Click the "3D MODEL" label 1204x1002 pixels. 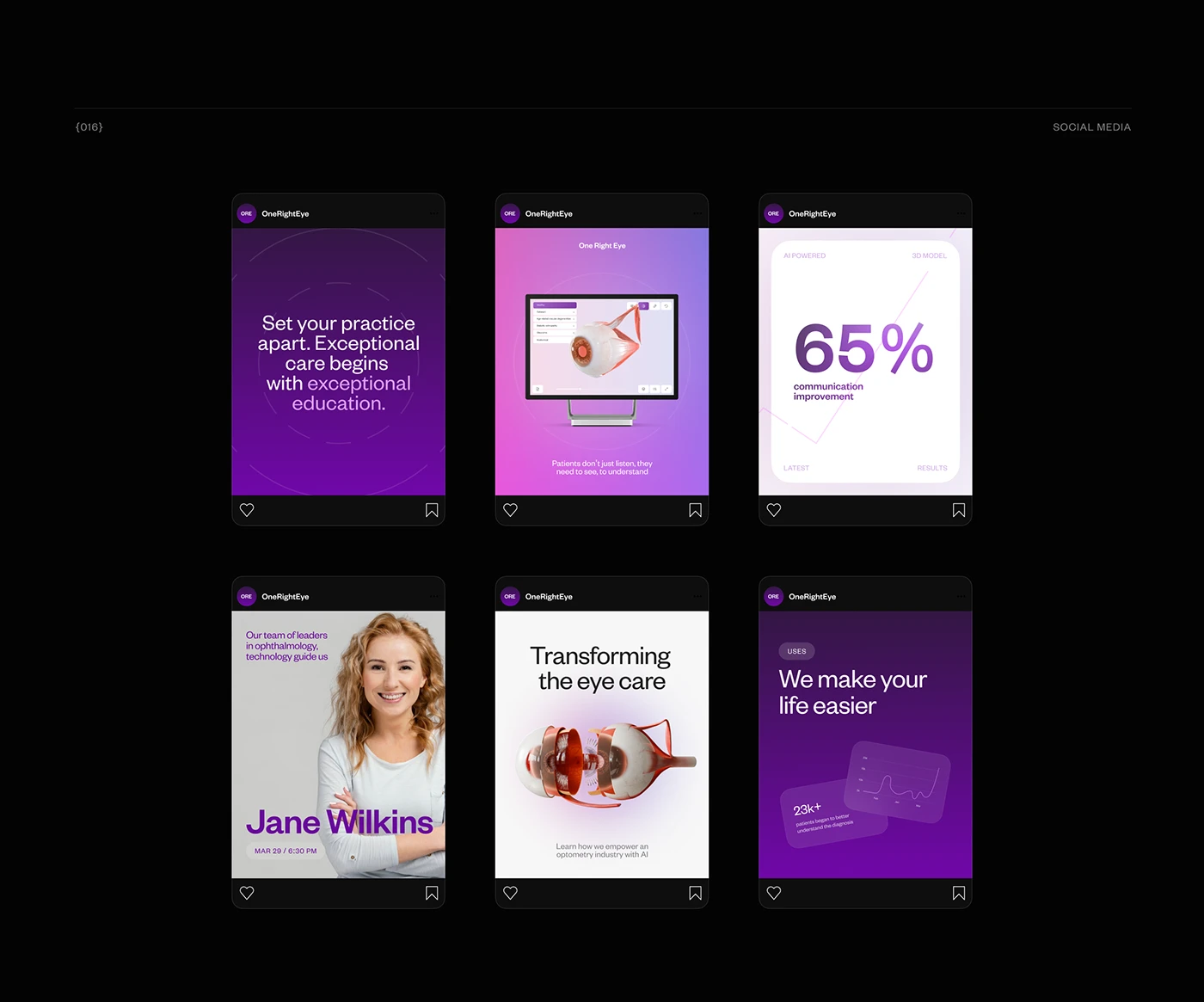coord(929,255)
